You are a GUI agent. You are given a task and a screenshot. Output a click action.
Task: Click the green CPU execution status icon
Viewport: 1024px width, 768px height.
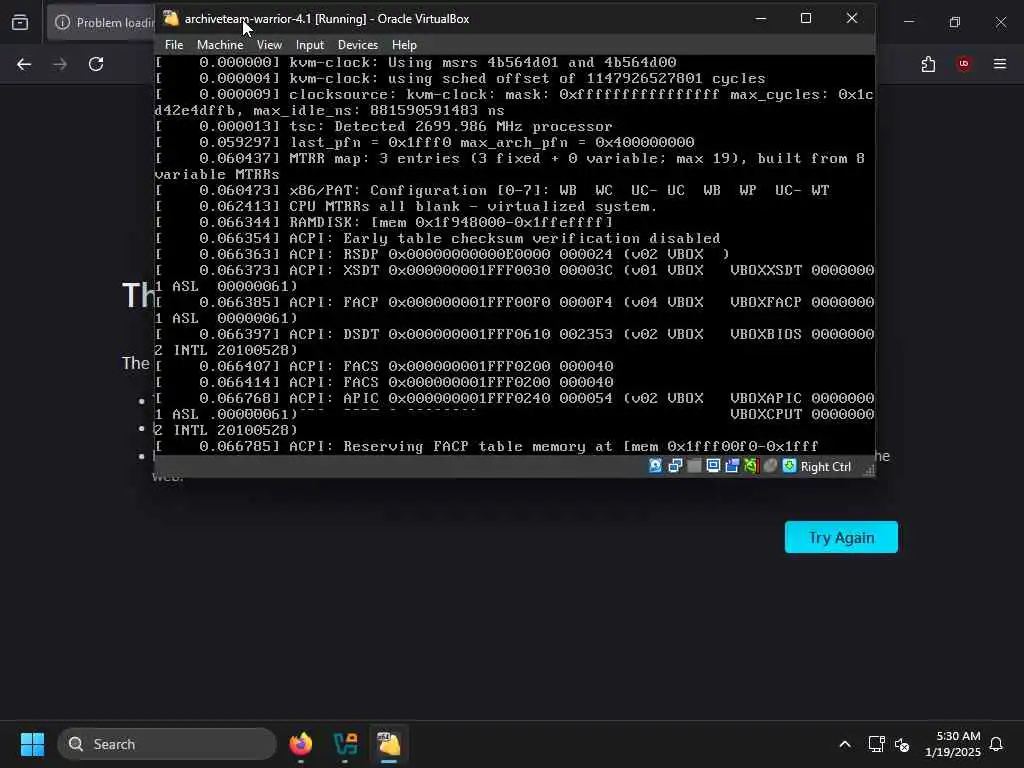[751, 466]
